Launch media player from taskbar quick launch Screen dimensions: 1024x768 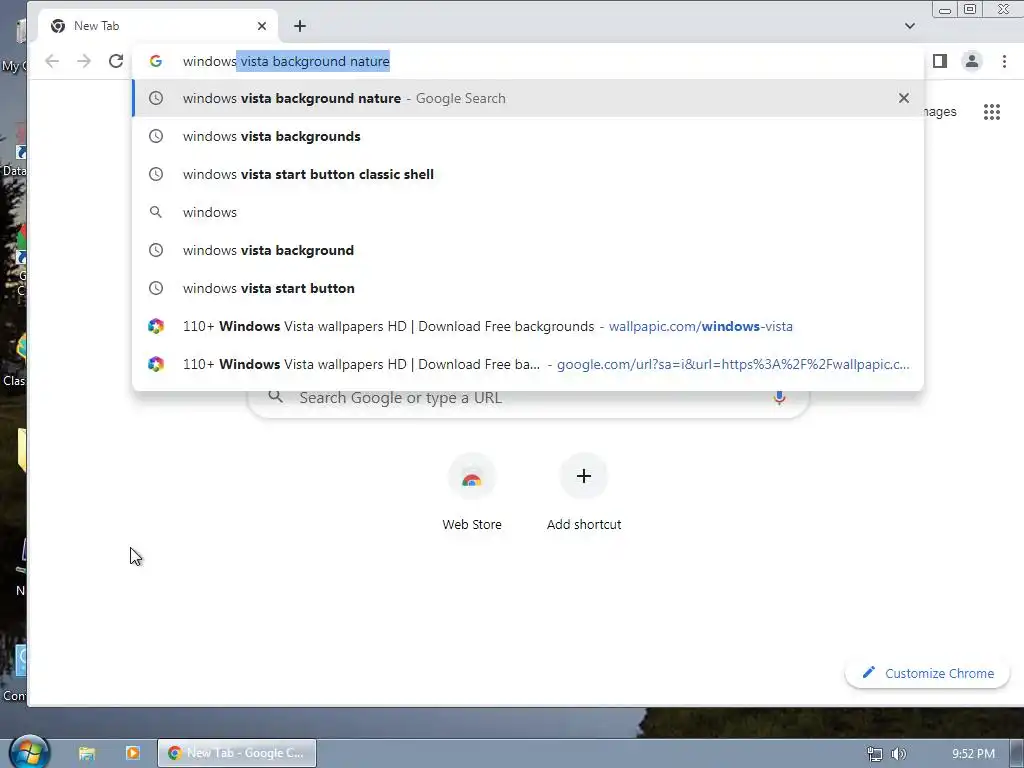click(133, 753)
